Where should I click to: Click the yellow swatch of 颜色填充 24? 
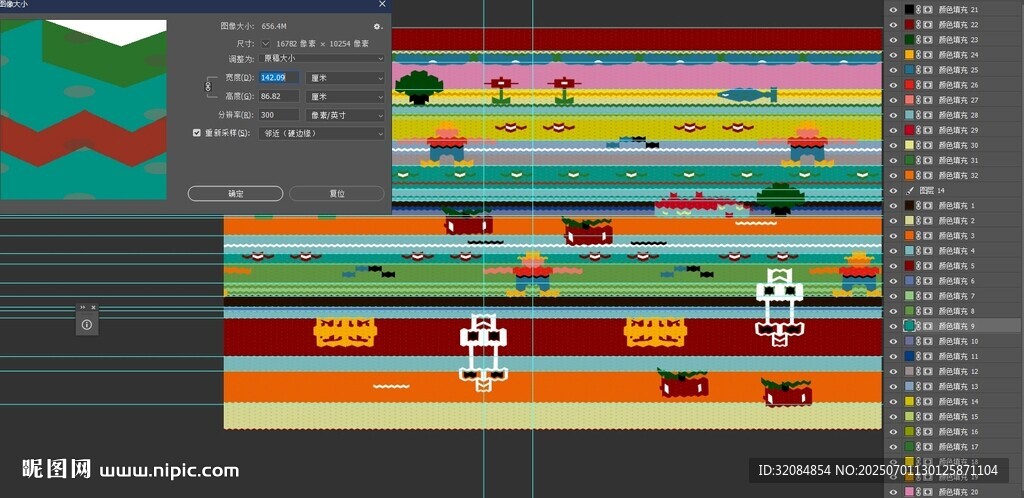coord(909,55)
